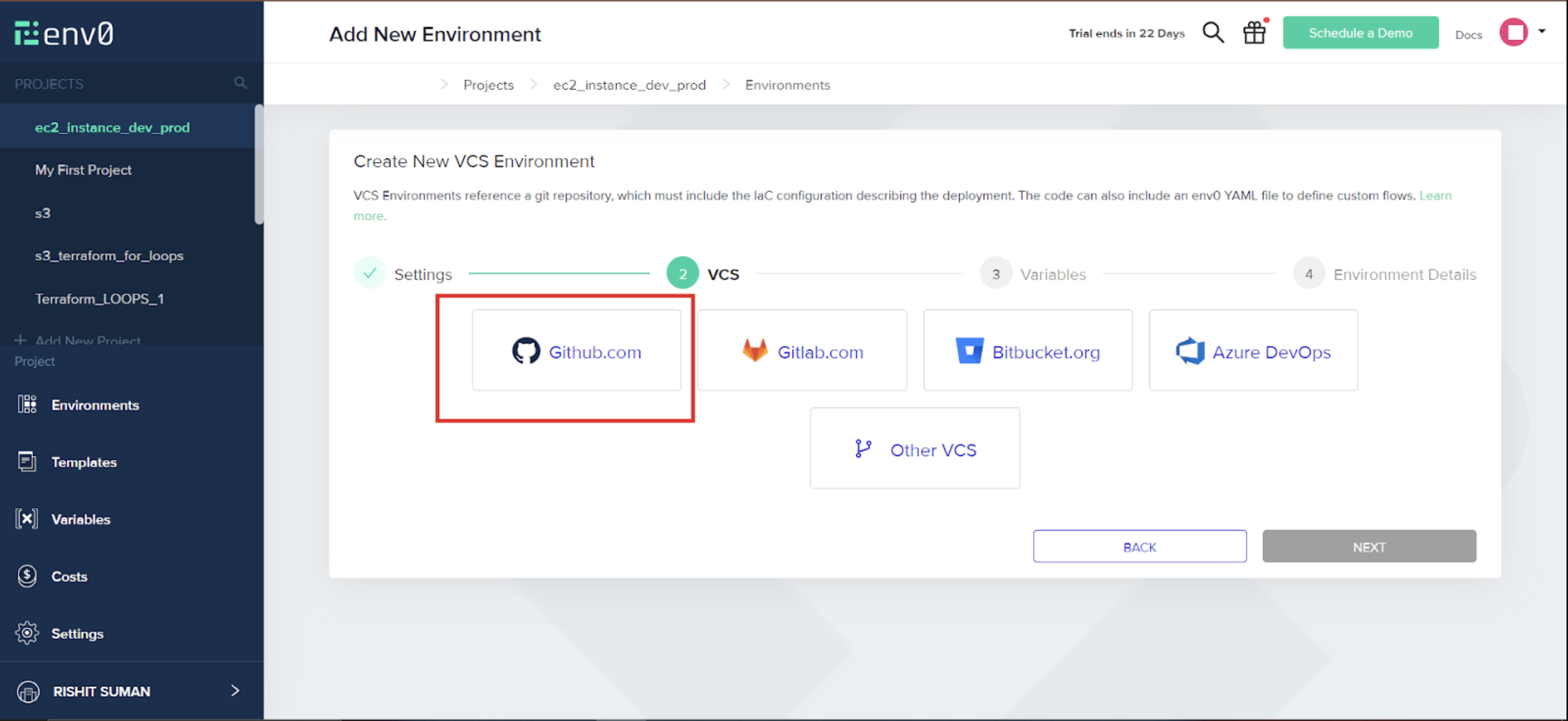Choose Bitbucket.org as the VCS provider

point(1028,350)
